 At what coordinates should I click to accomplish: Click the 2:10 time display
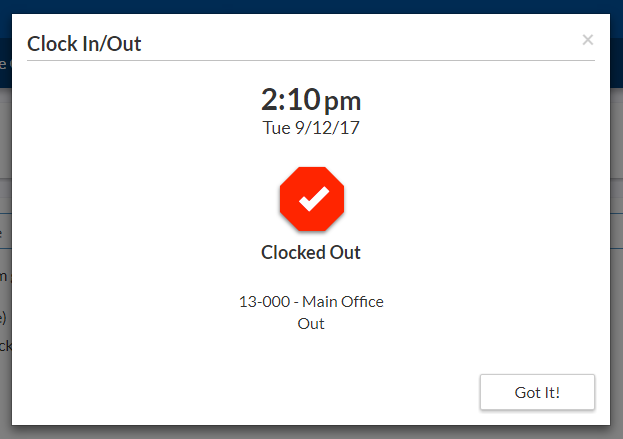coord(290,99)
